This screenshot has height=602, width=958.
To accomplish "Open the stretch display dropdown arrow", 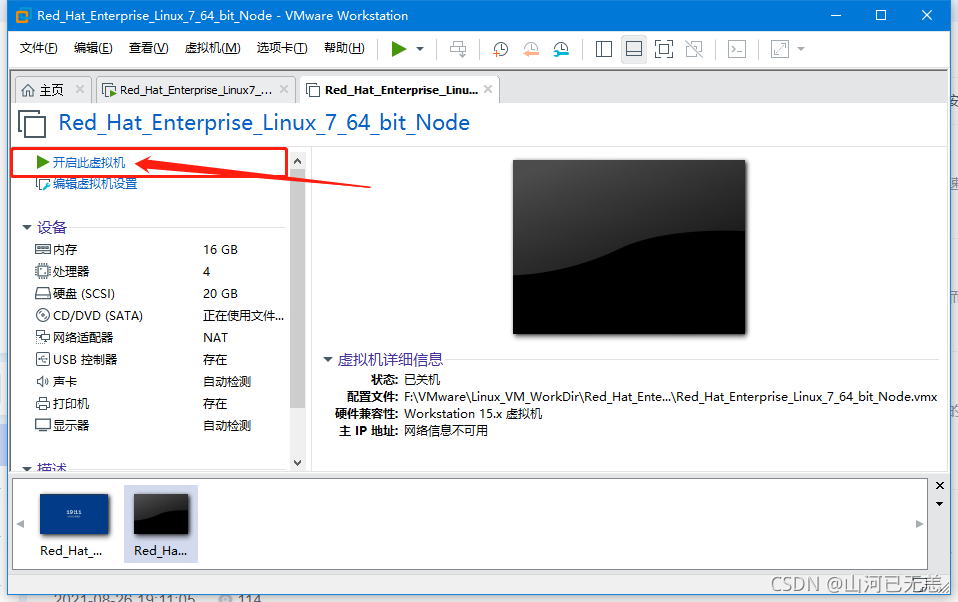I will click(801, 49).
